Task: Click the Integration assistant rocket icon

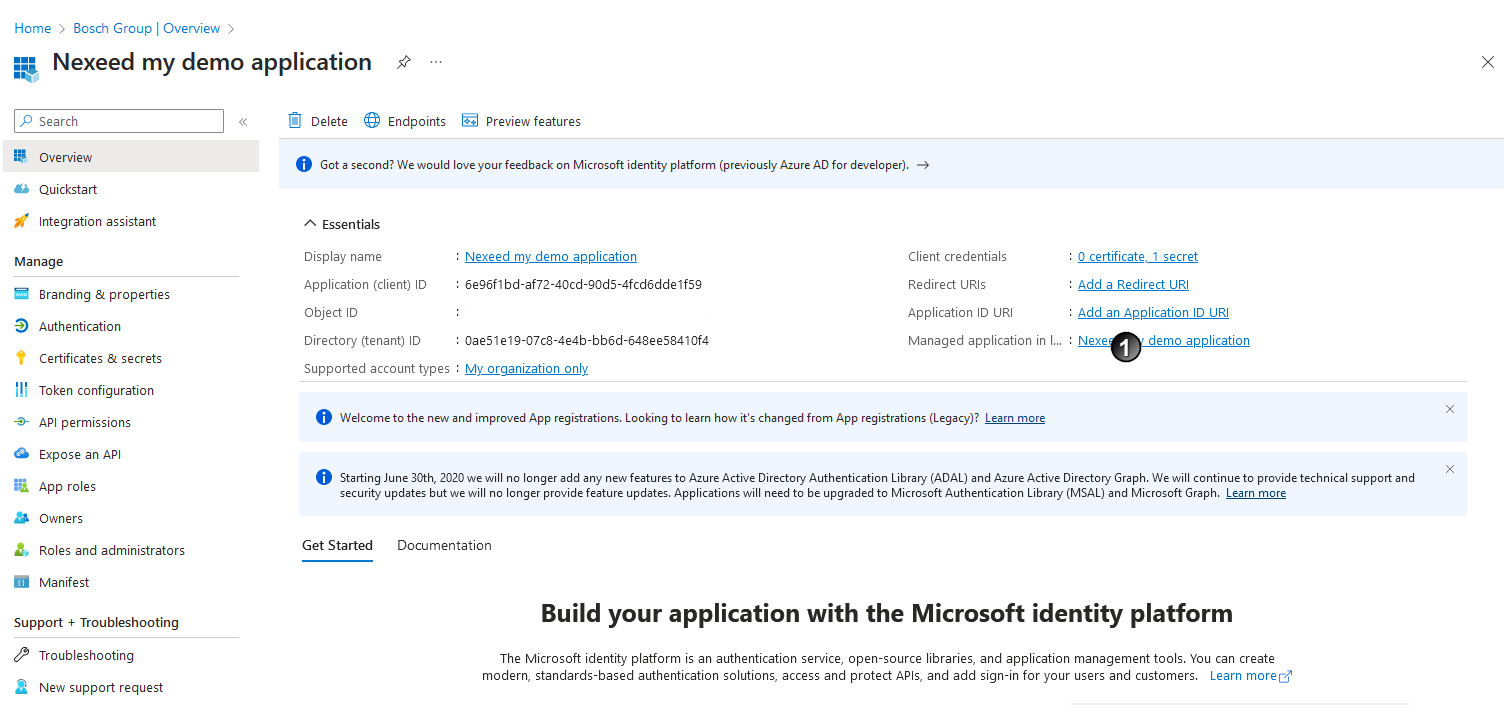Action: (21, 221)
